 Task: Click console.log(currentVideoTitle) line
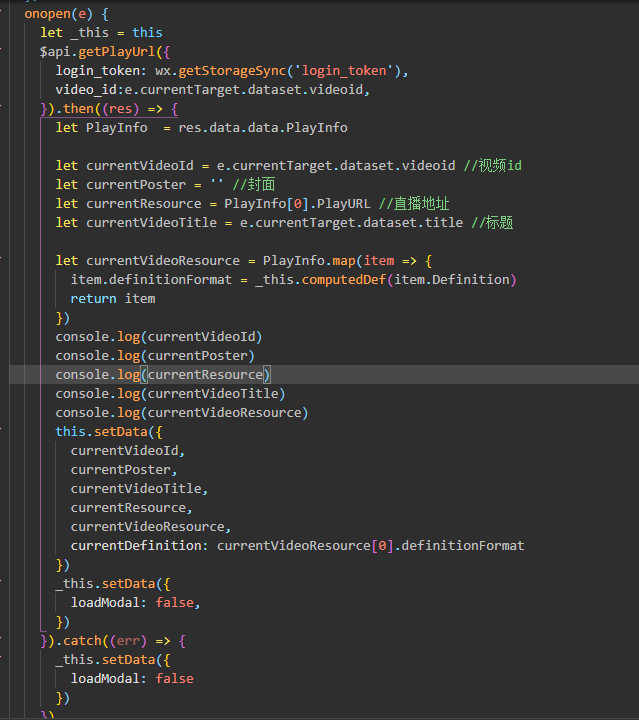(170, 394)
